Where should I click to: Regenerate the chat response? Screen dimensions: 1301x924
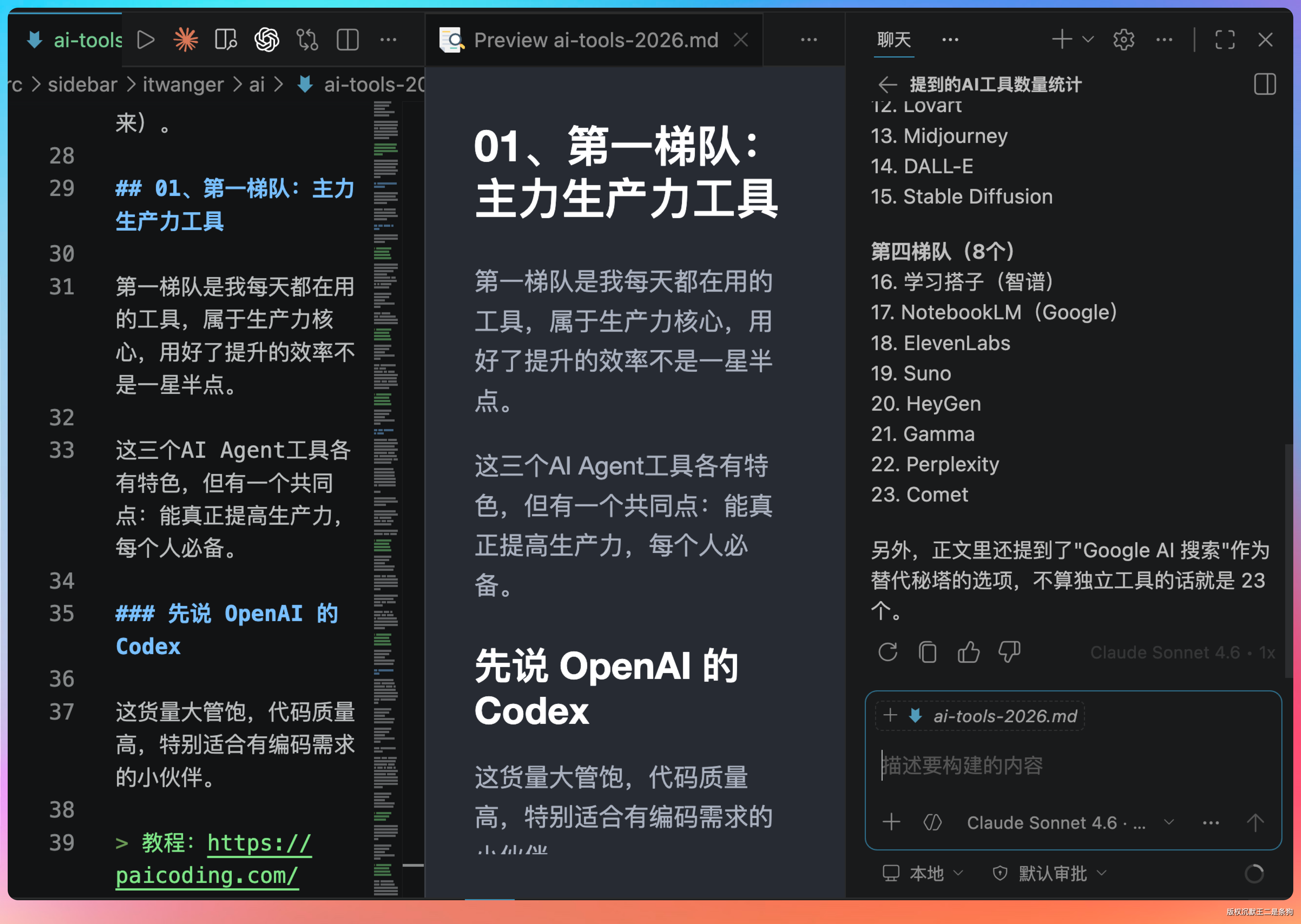pos(887,652)
